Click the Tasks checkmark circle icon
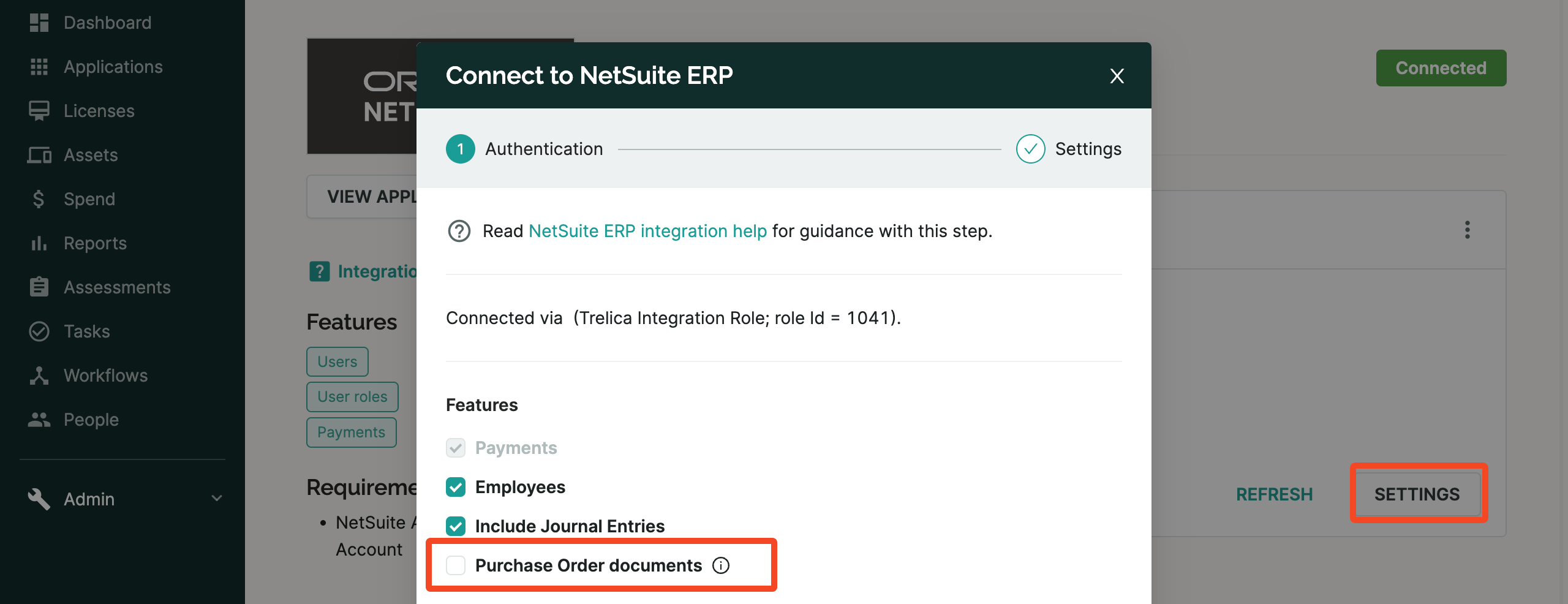 [39, 331]
